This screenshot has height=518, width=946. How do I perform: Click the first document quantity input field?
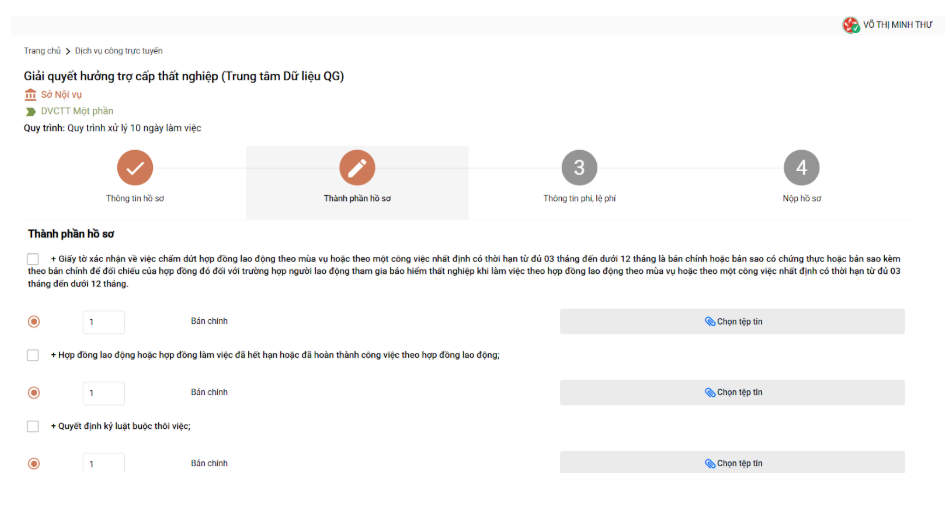(x=103, y=322)
